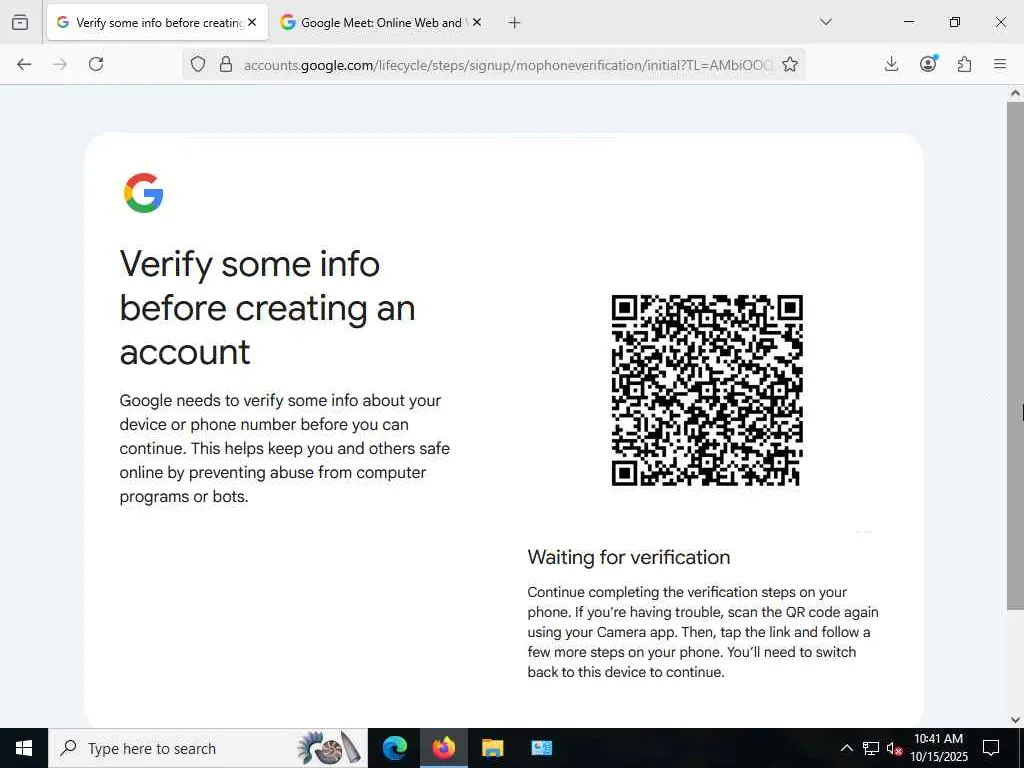Image resolution: width=1024 pixels, height=768 pixels.
Task: Open Microsoft Edge from taskbar
Action: 395,748
